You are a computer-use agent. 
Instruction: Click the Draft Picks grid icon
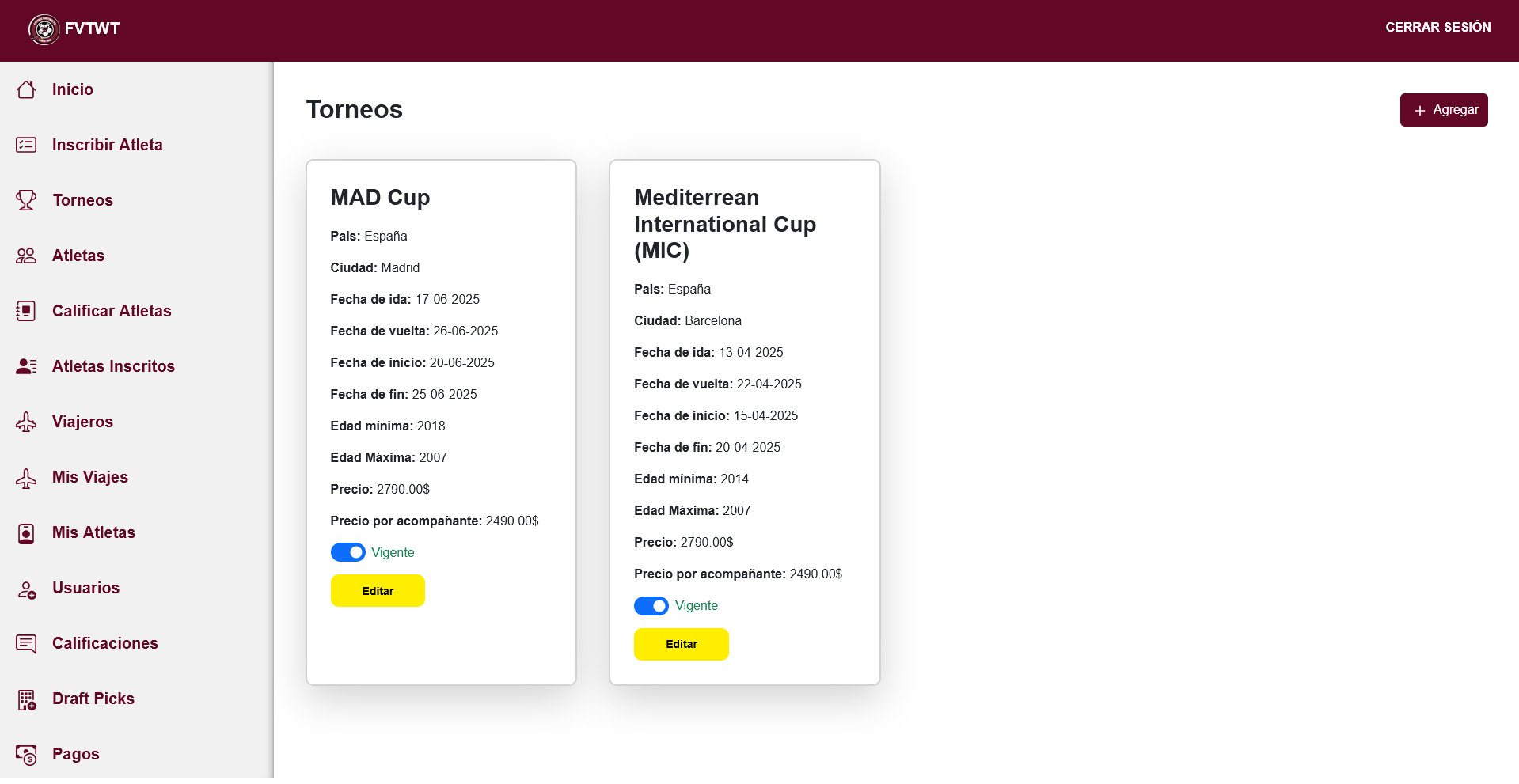coord(27,700)
